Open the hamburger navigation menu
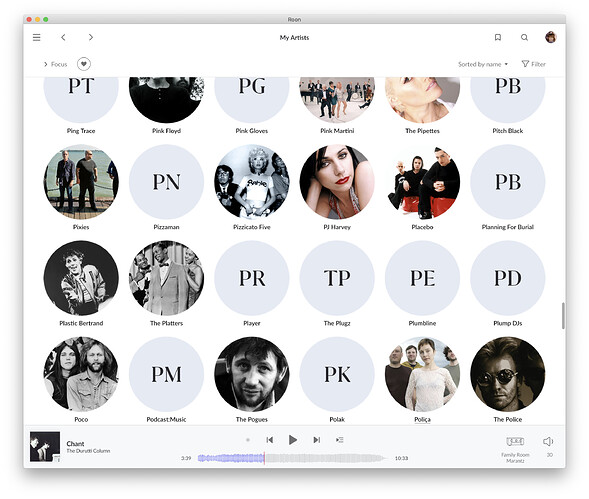The height and width of the screenshot is (499, 589). (x=36, y=37)
